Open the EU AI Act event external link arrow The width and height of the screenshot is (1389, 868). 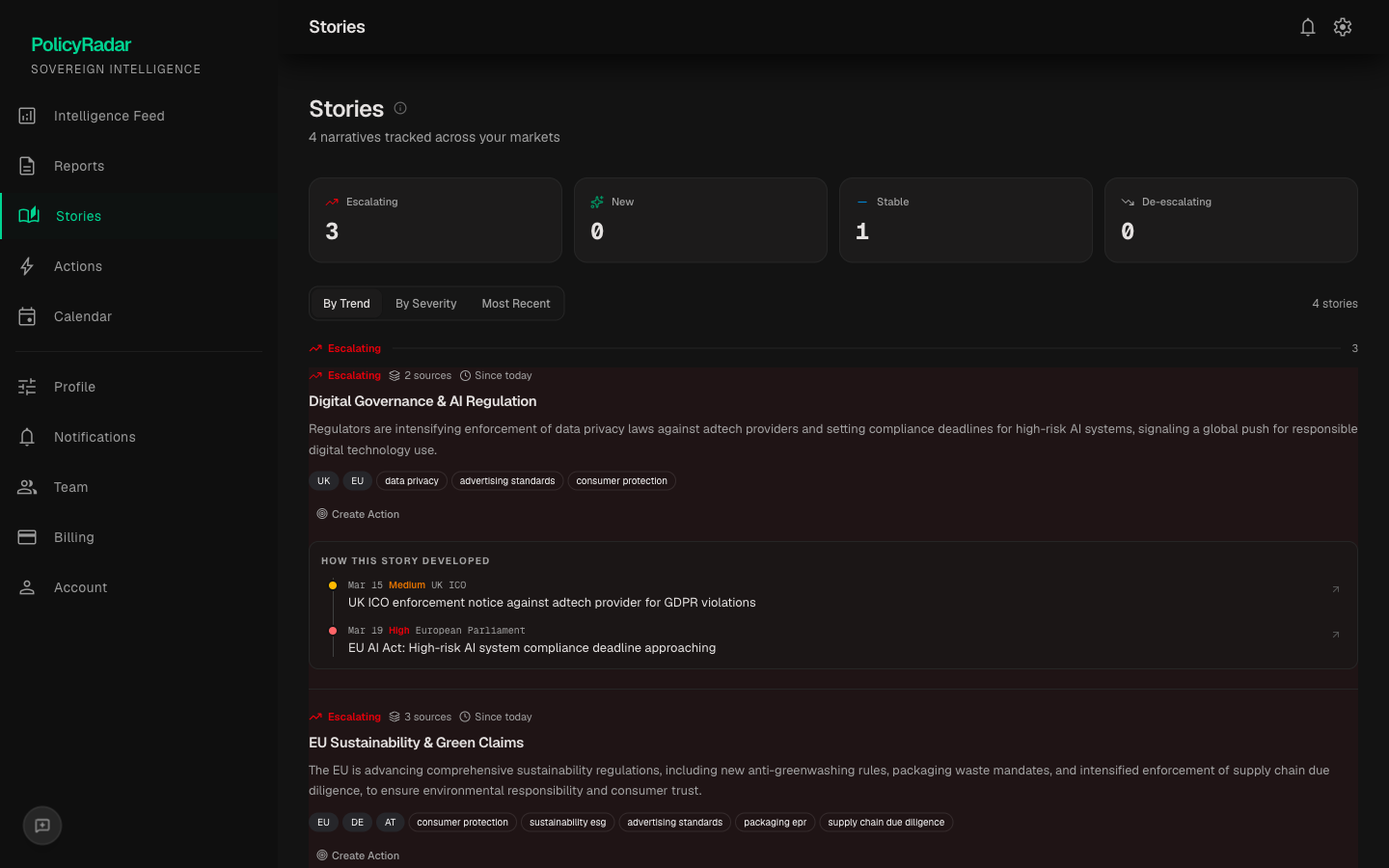[1336, 635]
